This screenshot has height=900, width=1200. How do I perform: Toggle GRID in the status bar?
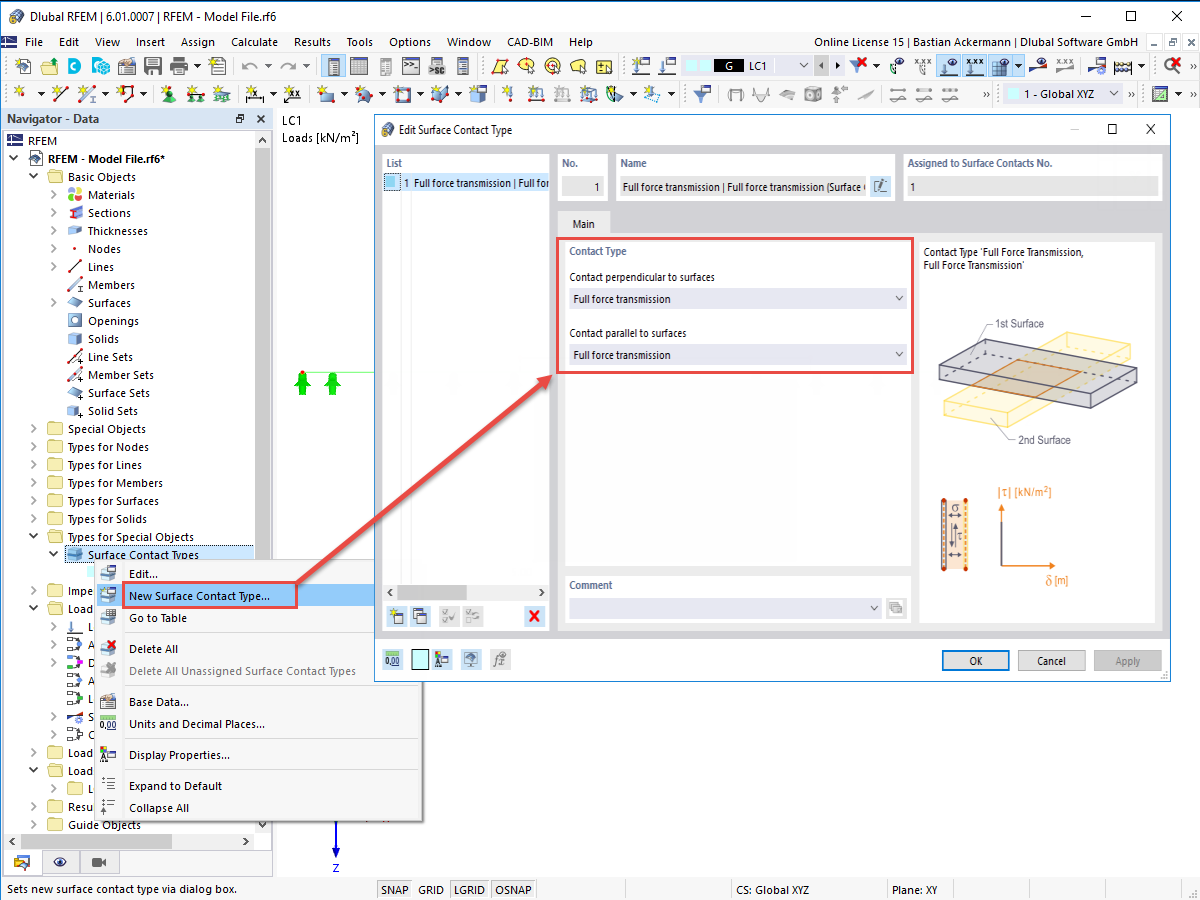(431, 889)
